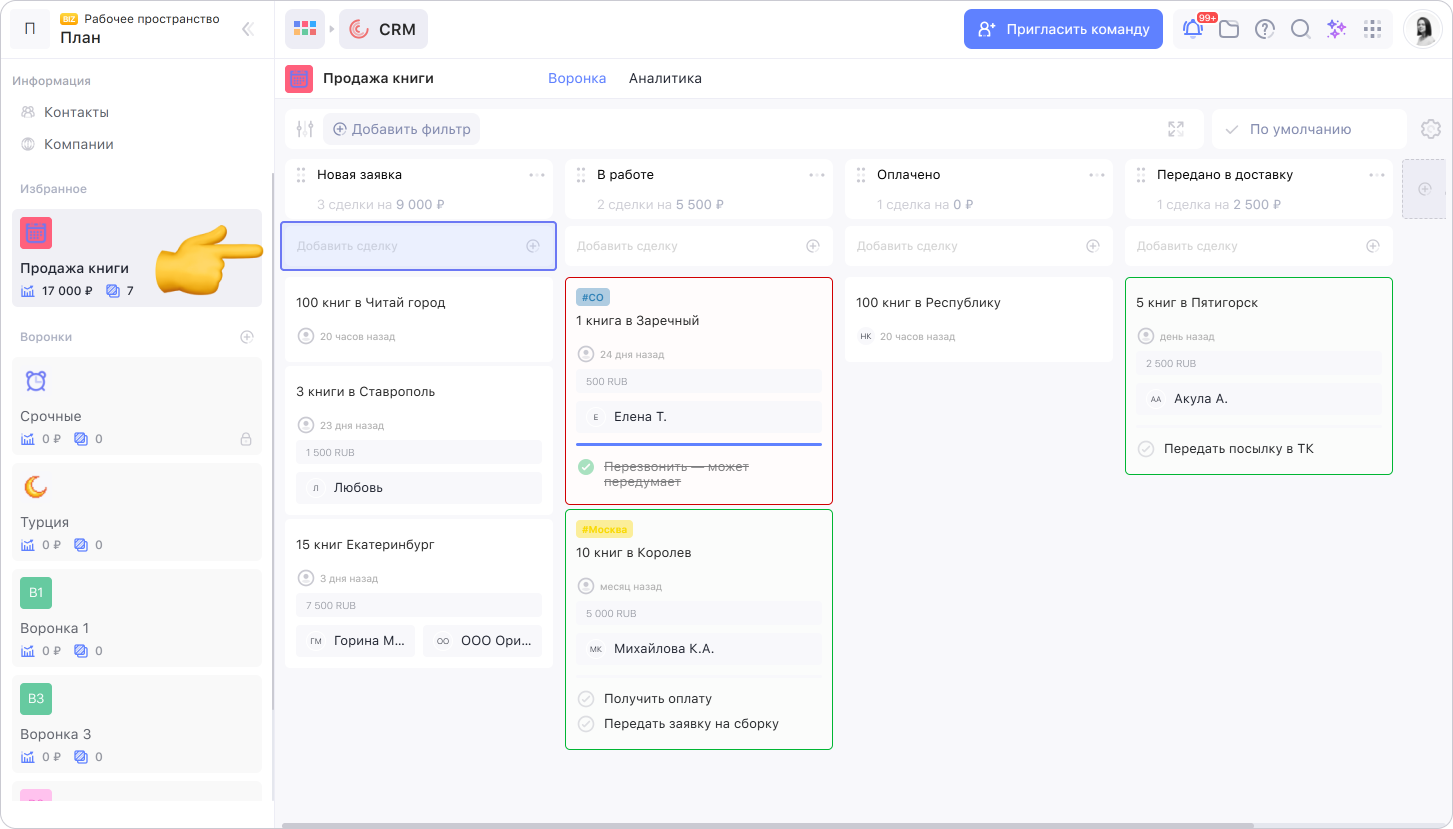1453x829 pixels.
Task: Open the notifications bell icon
Action: [1193, 29]
